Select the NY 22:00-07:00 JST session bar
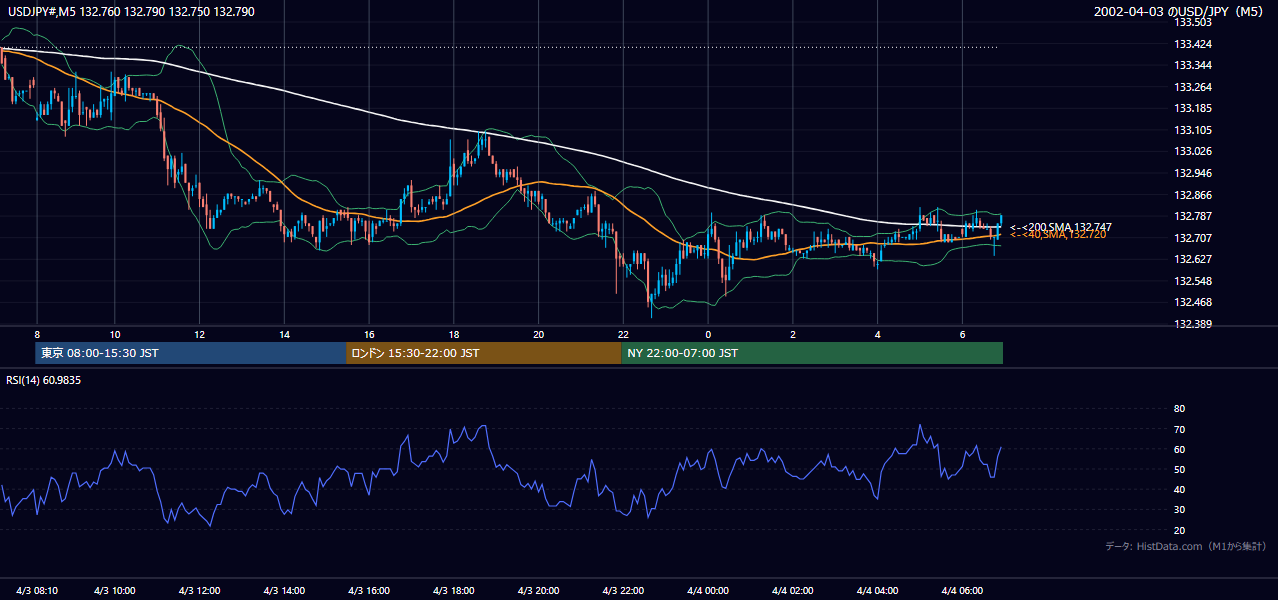Image resolution: width=1278 pixels, height=600 pixels. pos(812,353)
